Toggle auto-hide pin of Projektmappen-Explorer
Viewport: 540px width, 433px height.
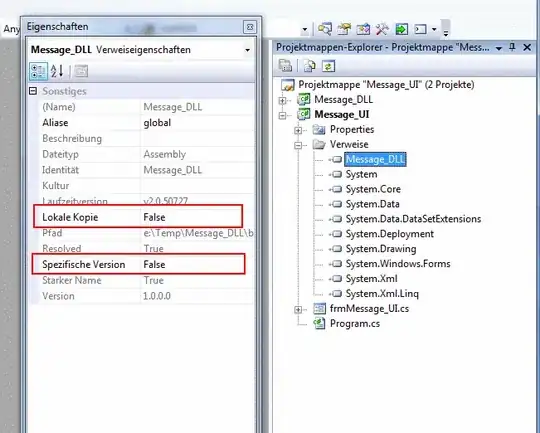coord(512,47)
